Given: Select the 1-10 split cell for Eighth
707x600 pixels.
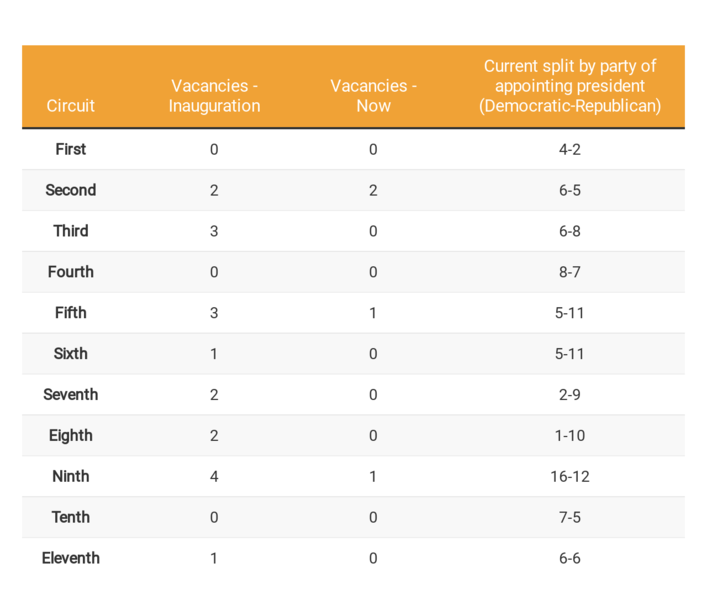Looking at the screenshot, I should [570, 436].
